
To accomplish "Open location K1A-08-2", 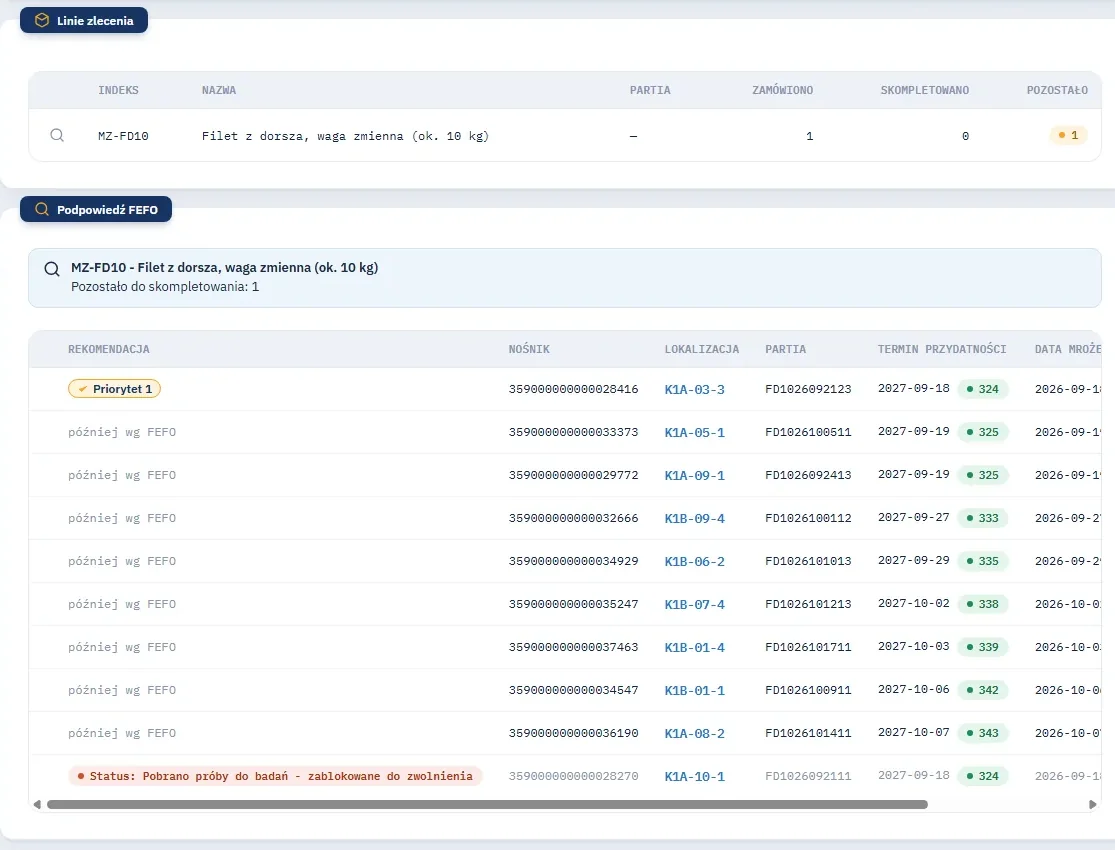I will pyautogui.click(x=695, y=733).
